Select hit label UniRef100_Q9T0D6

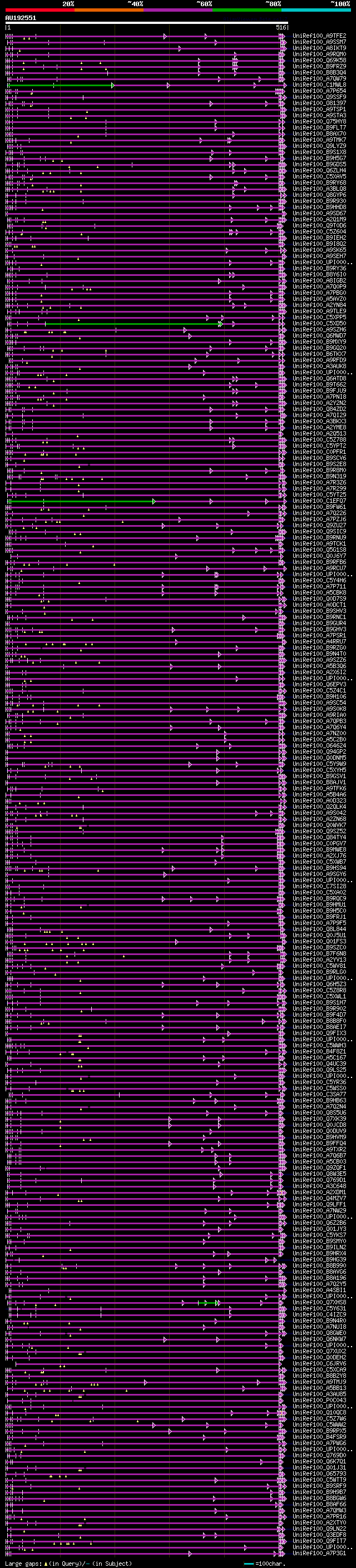pos(319,225)
